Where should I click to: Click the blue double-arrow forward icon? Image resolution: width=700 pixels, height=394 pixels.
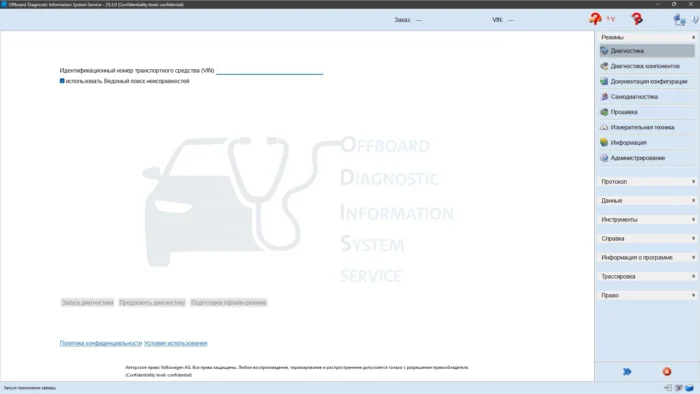coord(627,372)
